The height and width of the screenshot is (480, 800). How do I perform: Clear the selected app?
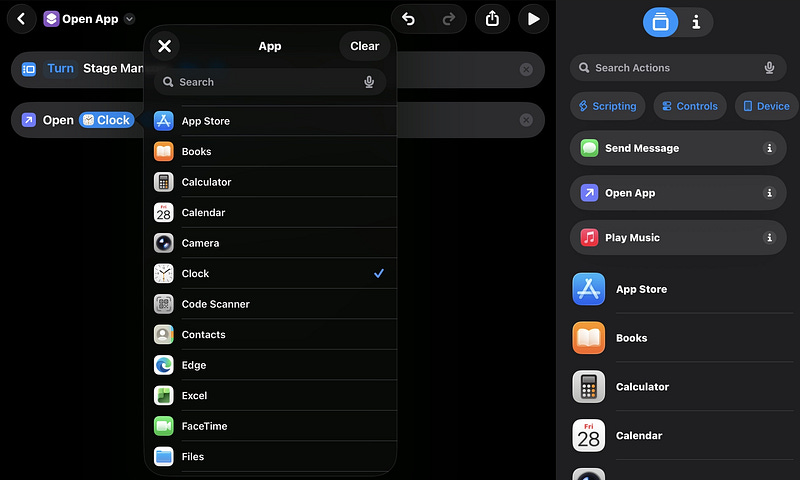point(365,46)
